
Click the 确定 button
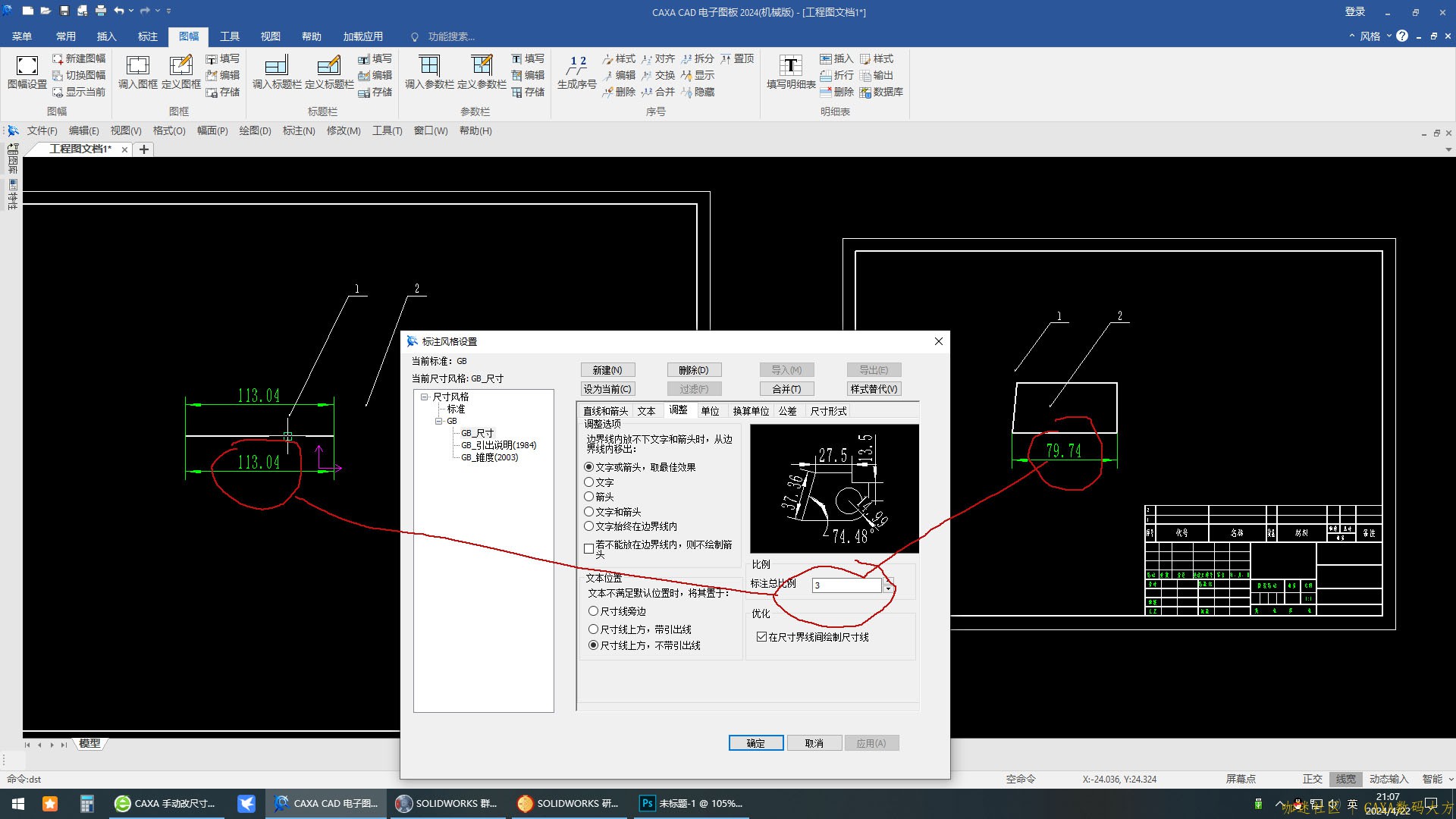coord(755,743)
